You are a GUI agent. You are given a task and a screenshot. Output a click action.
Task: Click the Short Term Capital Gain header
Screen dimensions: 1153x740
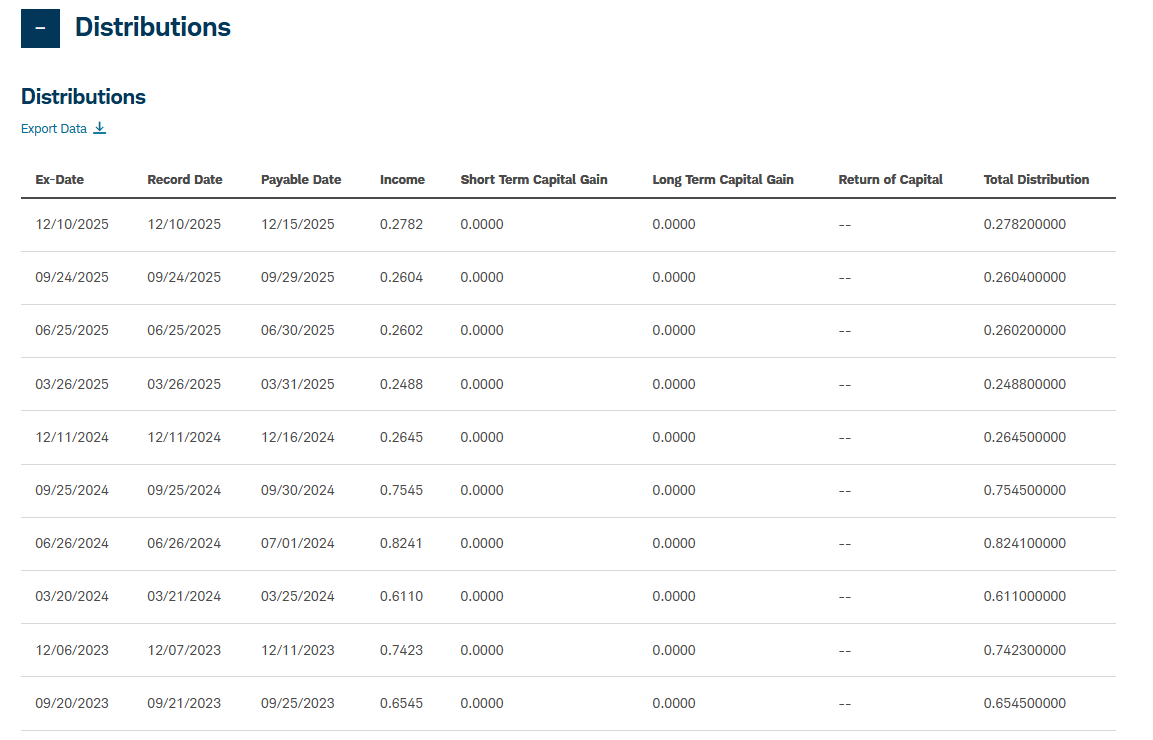click(x=534, y=180)
